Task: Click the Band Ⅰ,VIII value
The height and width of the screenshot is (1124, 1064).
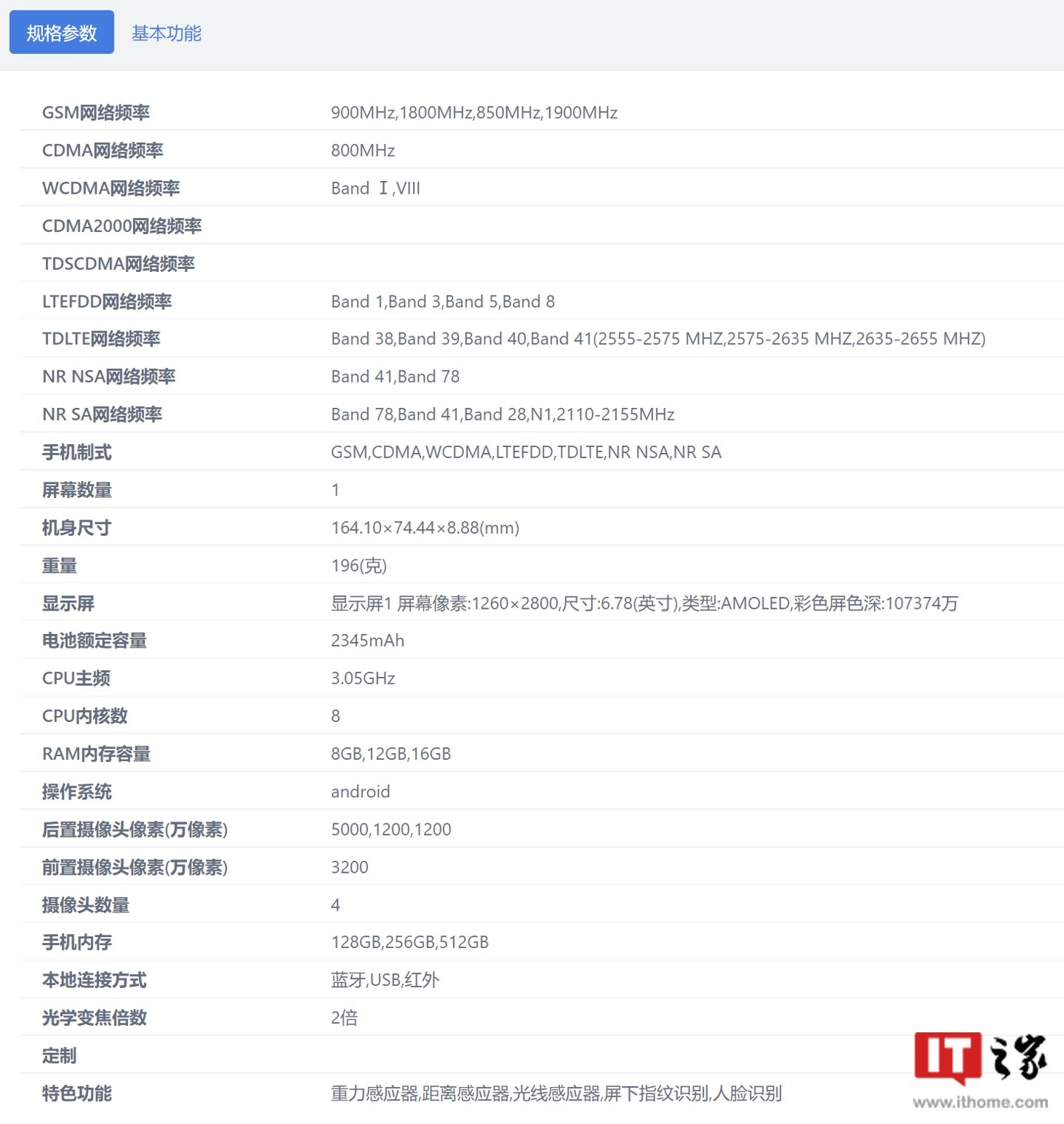Action: pos(375,188)
